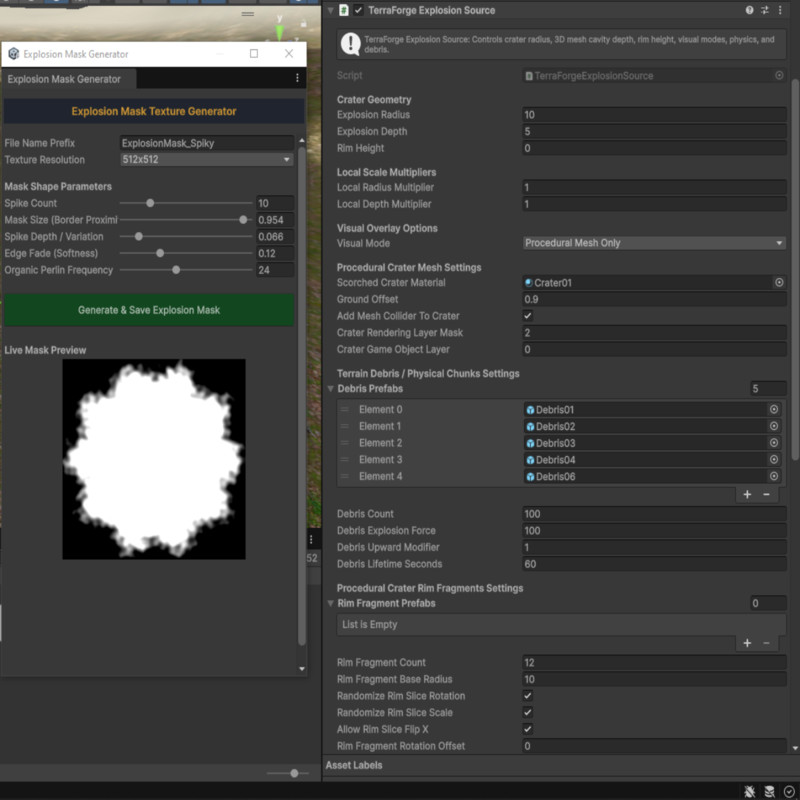The width and height of the screenshot is (800, 800).
Task: Toggle Add Mesh Collider To Crater checkbox
Action: [528, 316]
